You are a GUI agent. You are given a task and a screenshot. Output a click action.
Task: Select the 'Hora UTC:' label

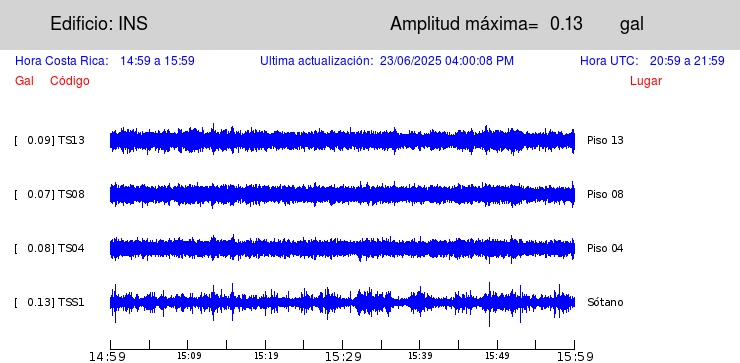pyautogui.click(x=609, y=61)
